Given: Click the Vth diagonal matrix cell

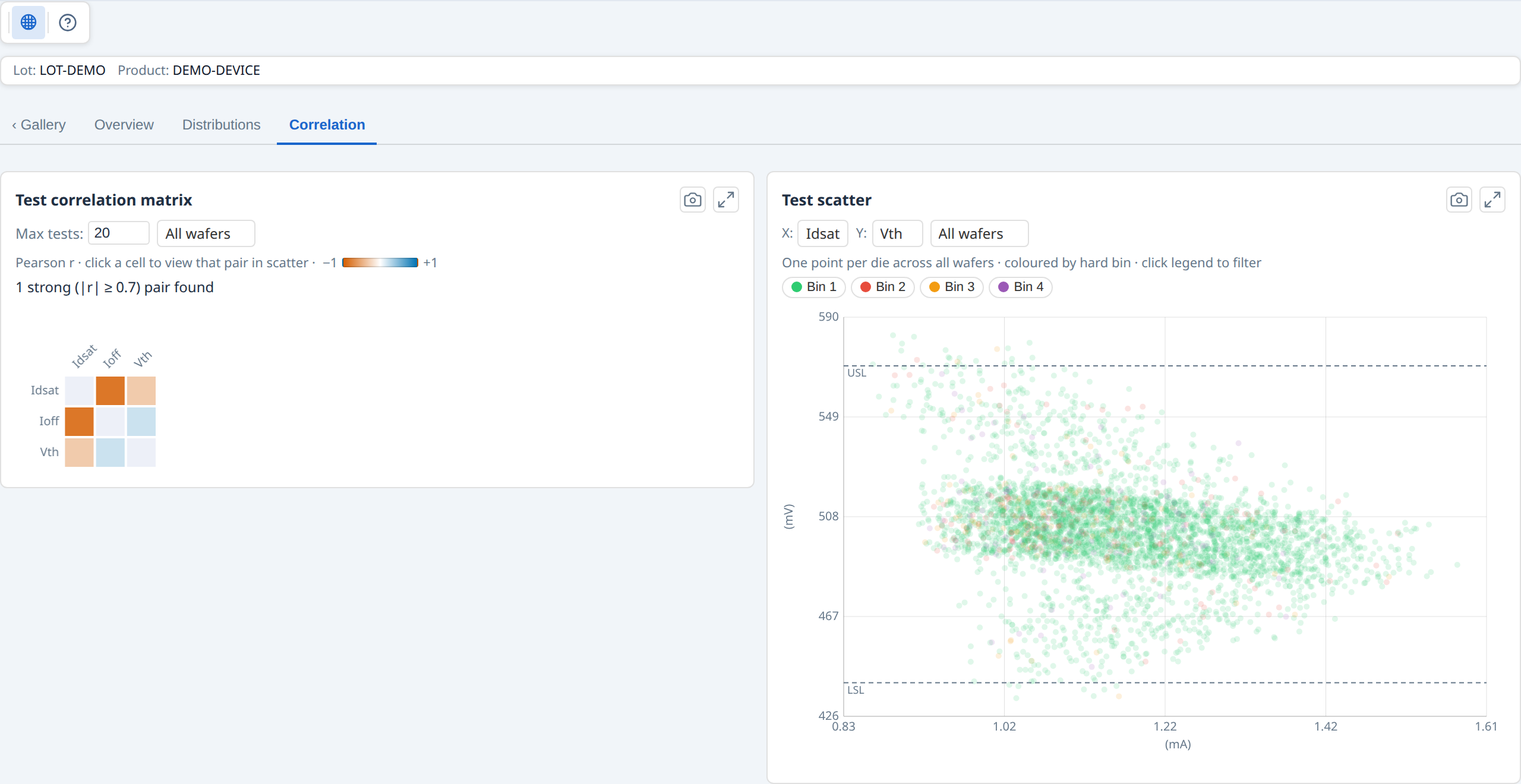Looking at the screenshot, I should coord(141,452).
